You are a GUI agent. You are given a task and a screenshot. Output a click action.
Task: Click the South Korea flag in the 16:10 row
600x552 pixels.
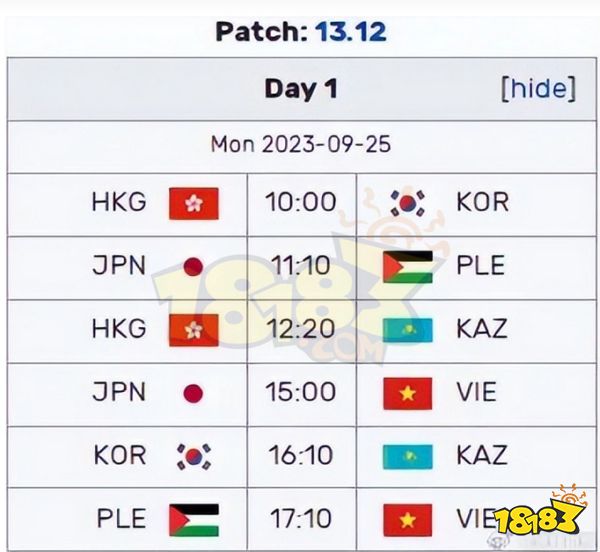tap(194, 456)
